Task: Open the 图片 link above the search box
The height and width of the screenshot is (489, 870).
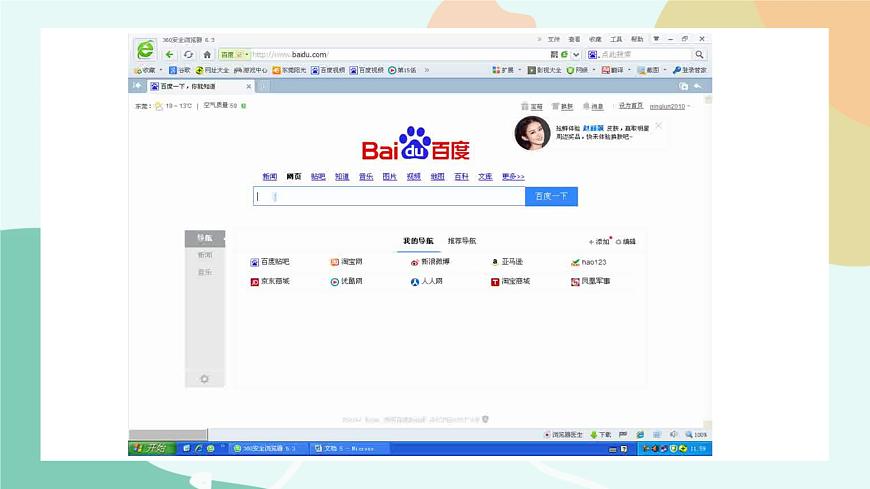Action: tap(390, 177)
